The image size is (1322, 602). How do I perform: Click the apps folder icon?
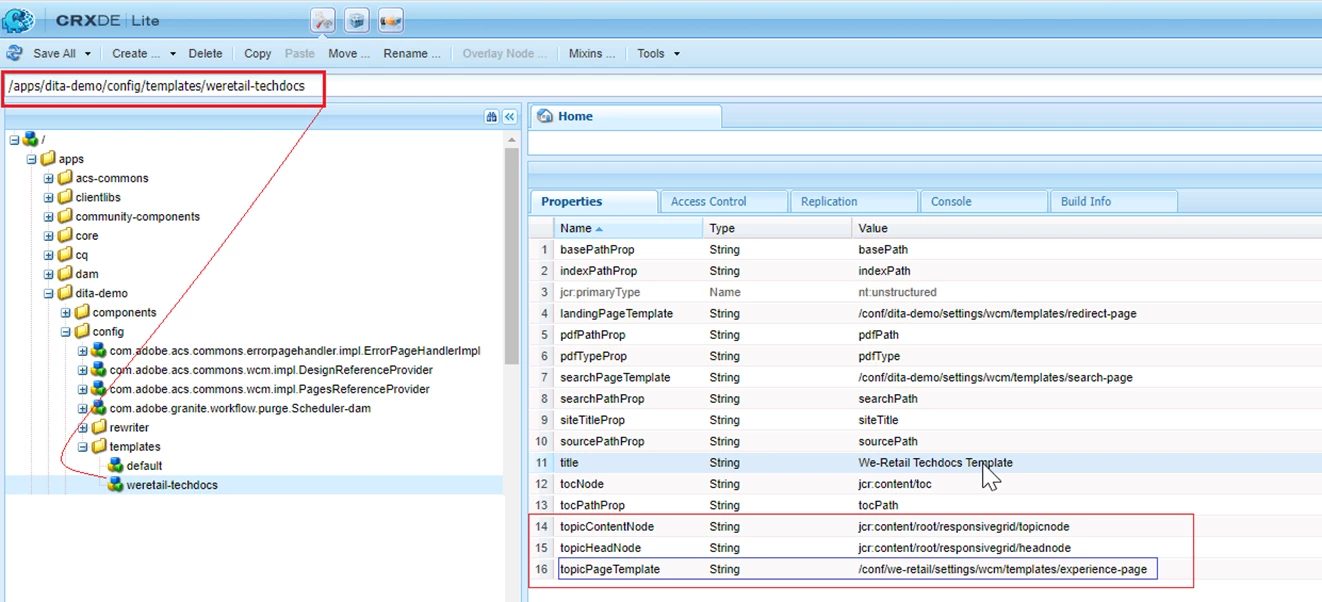point(47,158)
